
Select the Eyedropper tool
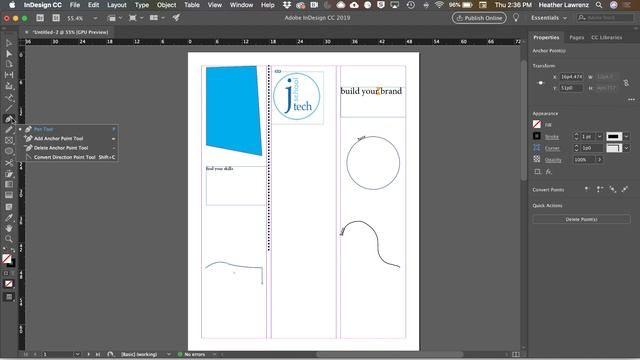coord(9,218)
